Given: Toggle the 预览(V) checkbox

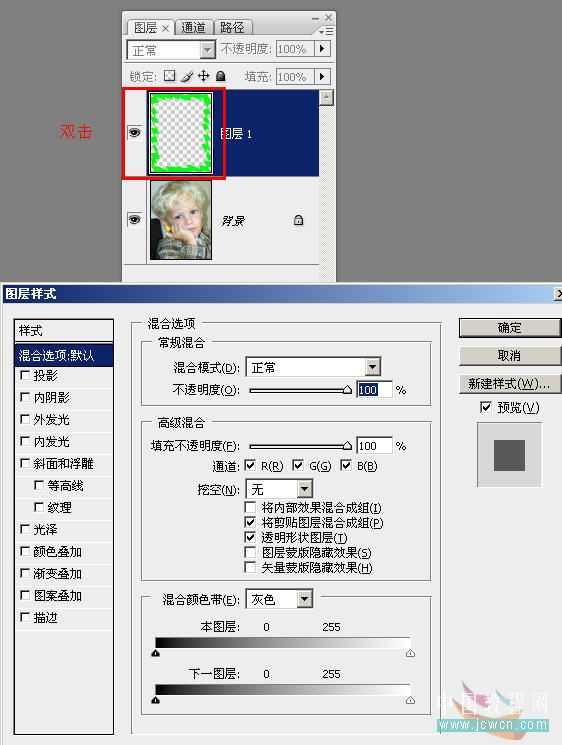Looking at the screenshot, I should [486, 407].
